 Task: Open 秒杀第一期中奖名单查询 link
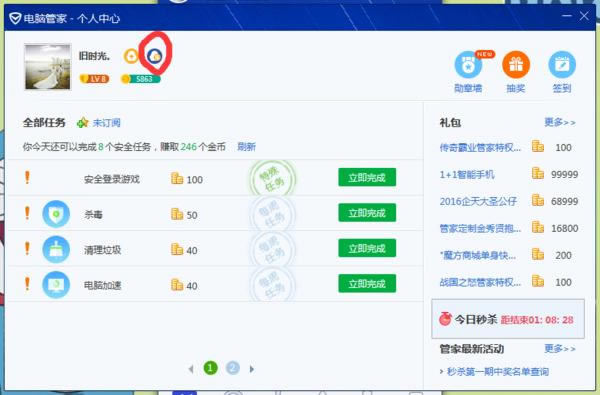coord(497,372)
